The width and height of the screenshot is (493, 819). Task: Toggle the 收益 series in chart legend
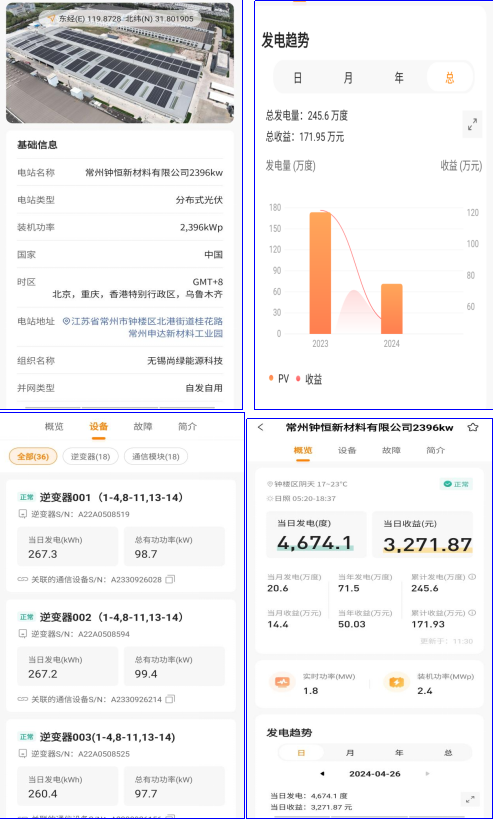pos(309,379)
